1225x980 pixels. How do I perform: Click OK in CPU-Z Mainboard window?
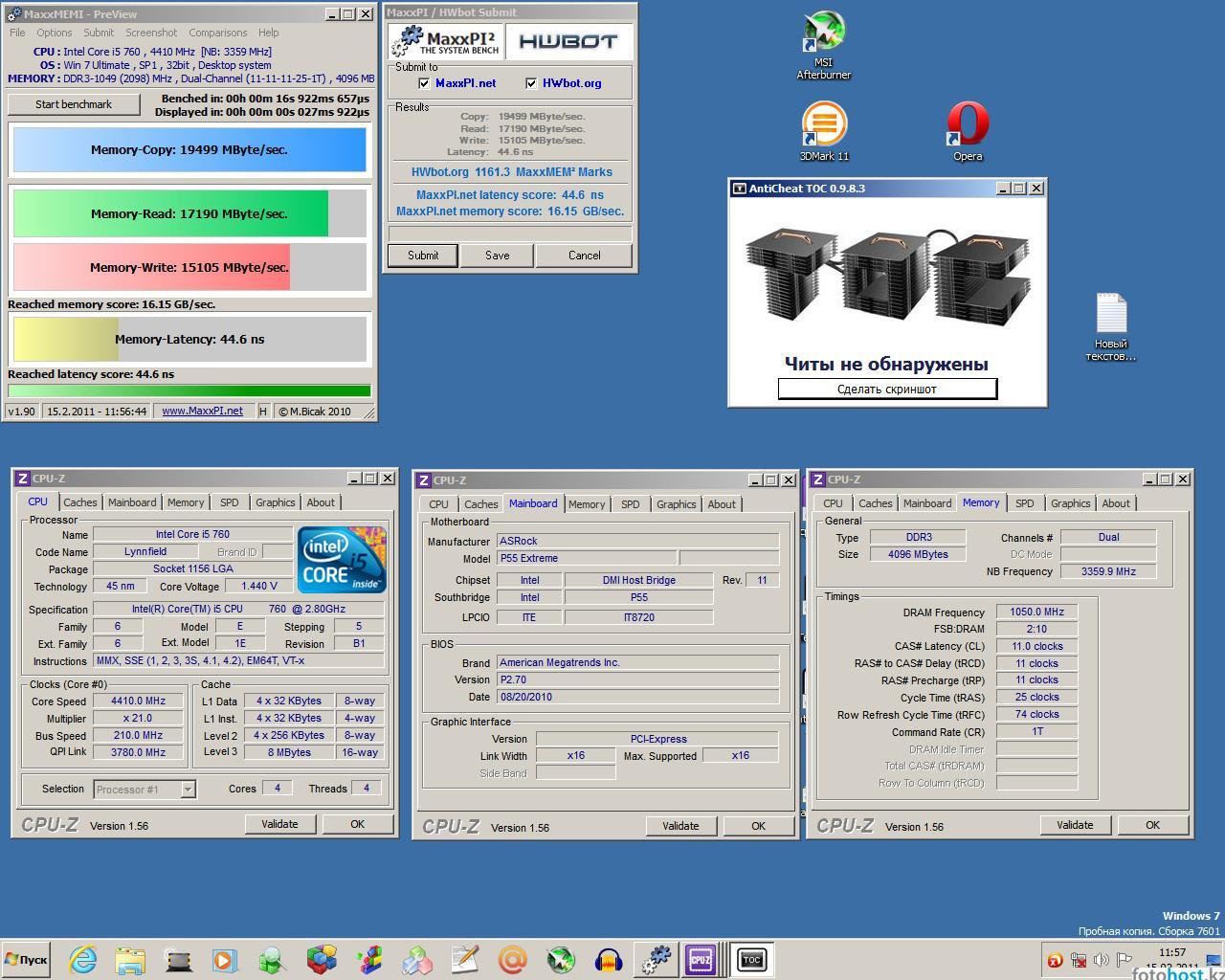coord(758,826)
